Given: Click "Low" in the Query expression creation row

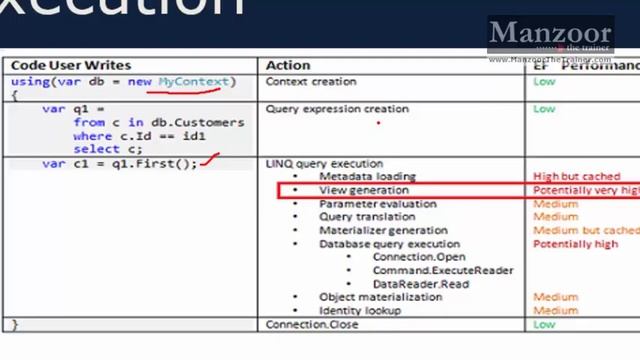Looking at the screenshot, I should click(544, 109).
